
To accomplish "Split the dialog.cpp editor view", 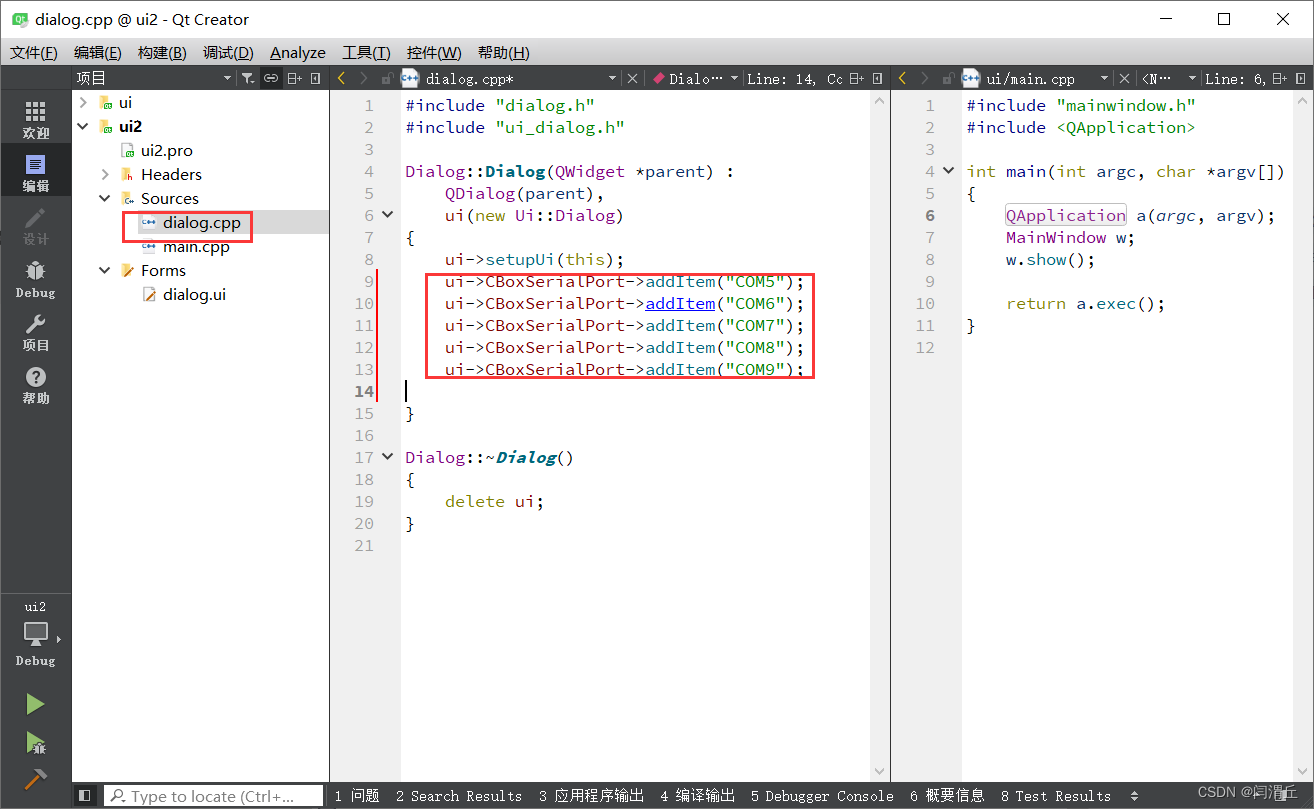I will click(855, 78).
